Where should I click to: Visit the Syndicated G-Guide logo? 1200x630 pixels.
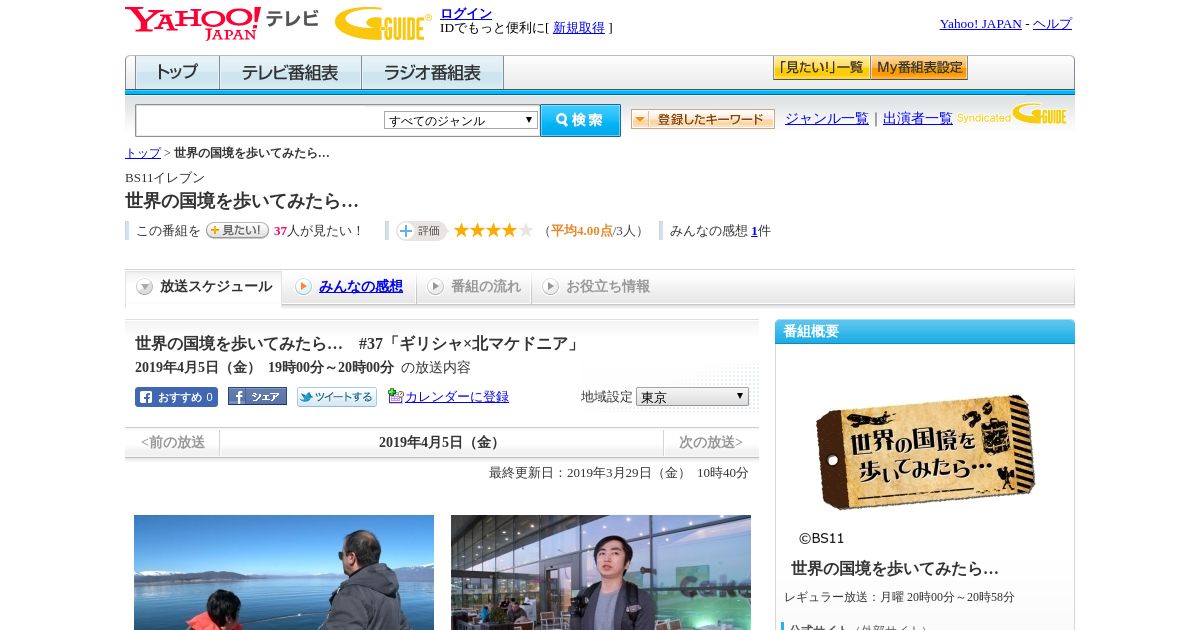click(x=1012, y=115)
